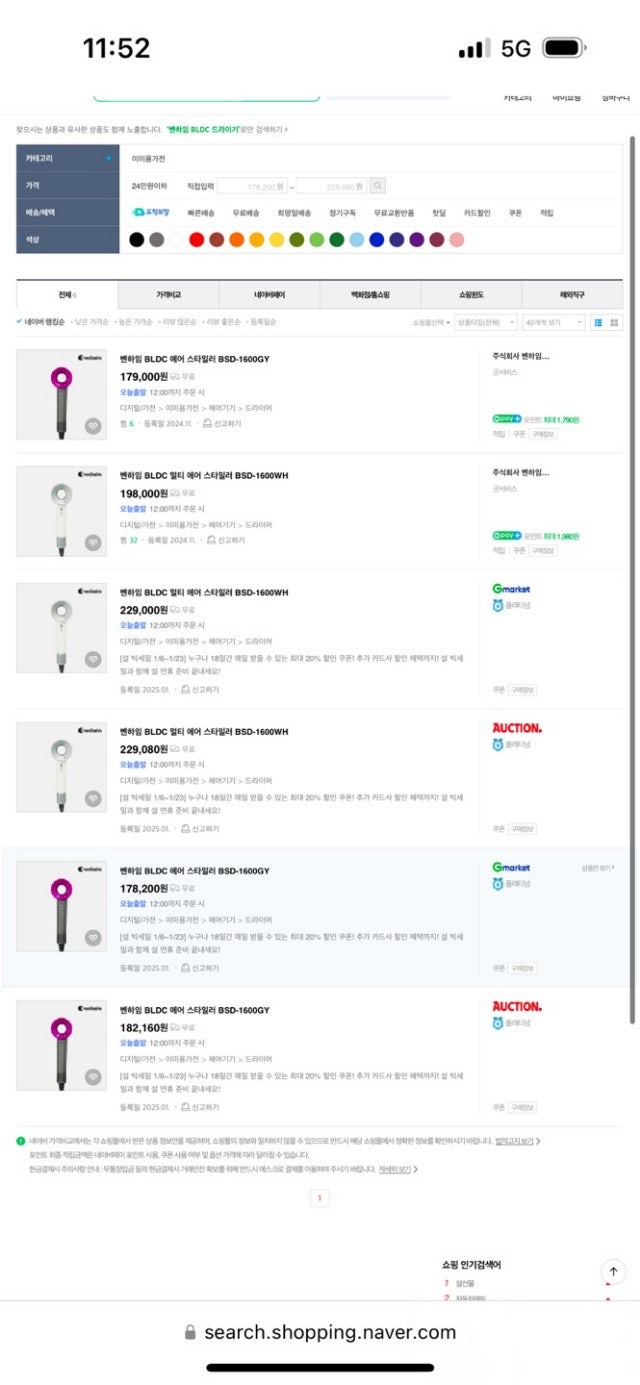
Task: Open the 상품타입(전체) dropdown
Action: point(486,322)
